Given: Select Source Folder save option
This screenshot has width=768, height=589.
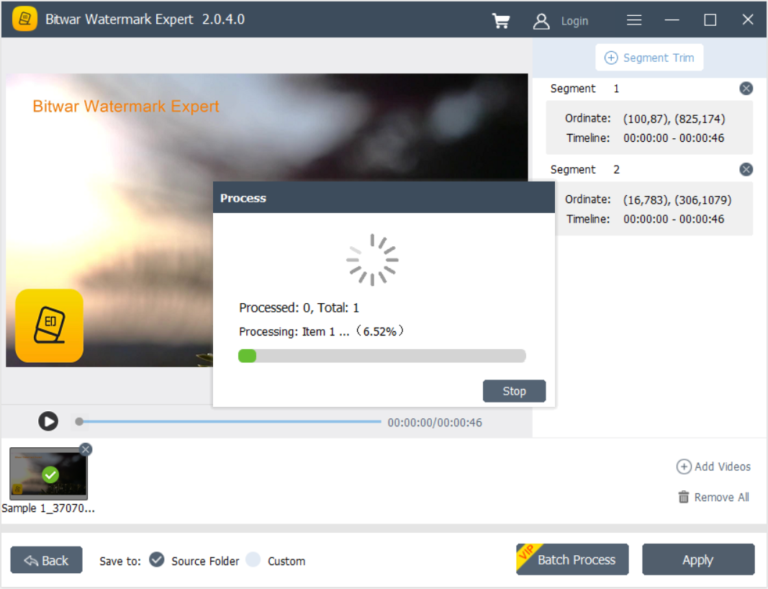Looking at the screenshot, I should [x=157, y=560].
